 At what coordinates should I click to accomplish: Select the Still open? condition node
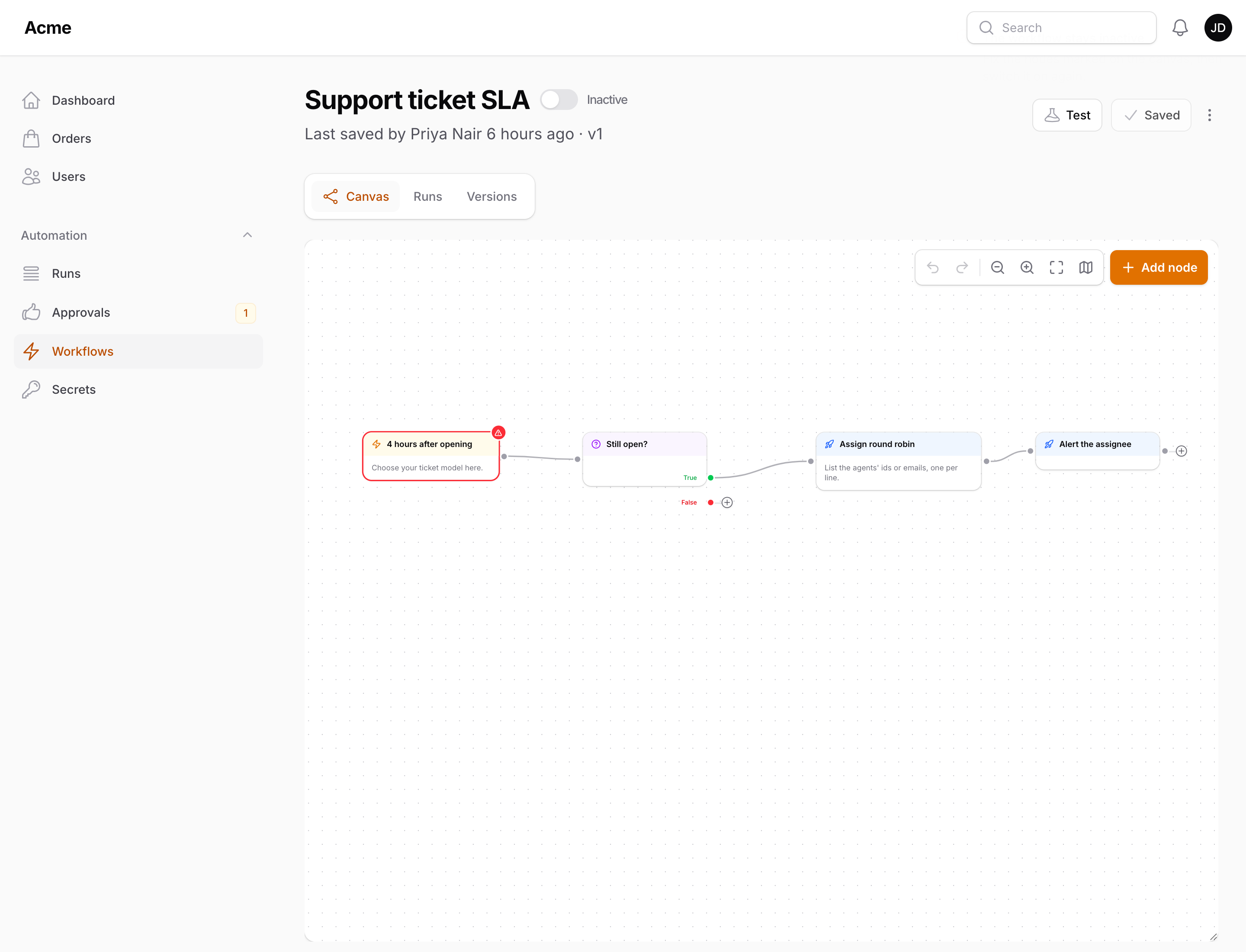[x=644, y=459]
